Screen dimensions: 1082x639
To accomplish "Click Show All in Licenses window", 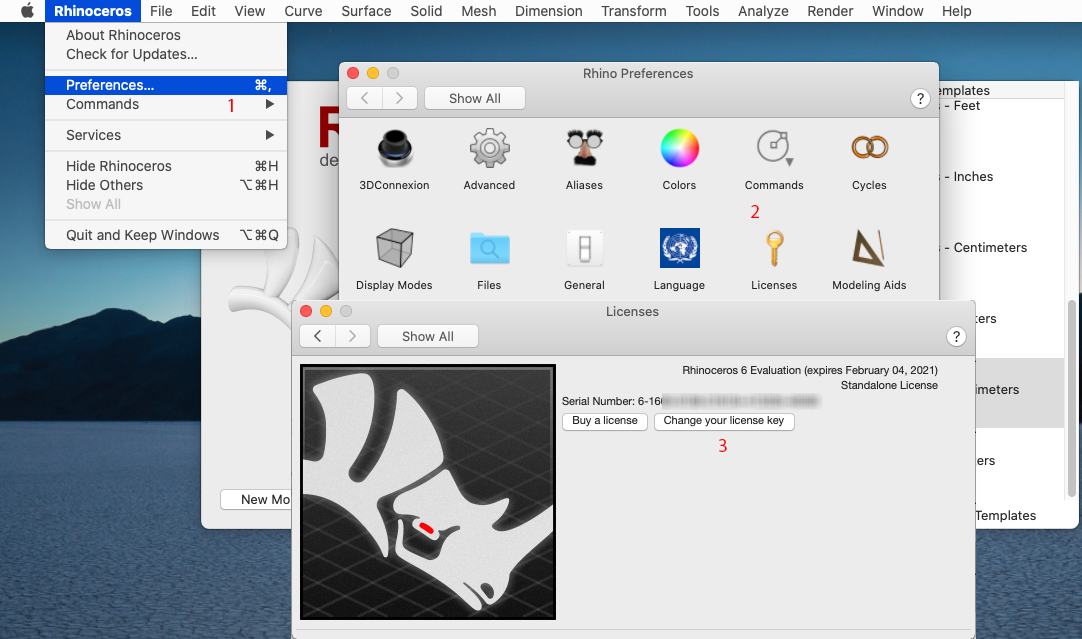I will [428, 336].
